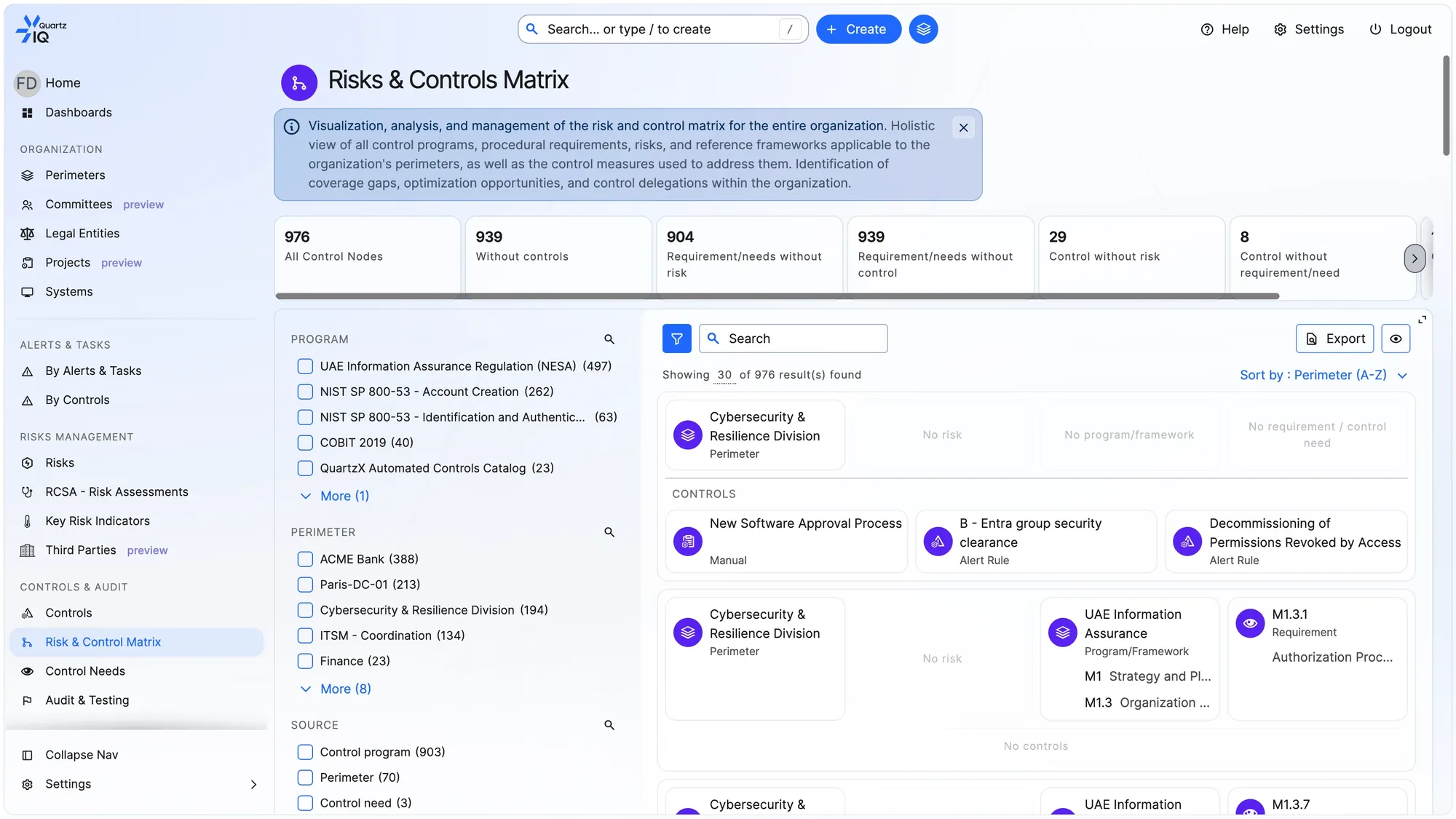
Task: Click the Control Needs eye icon
Action: [x=27, y=671]
